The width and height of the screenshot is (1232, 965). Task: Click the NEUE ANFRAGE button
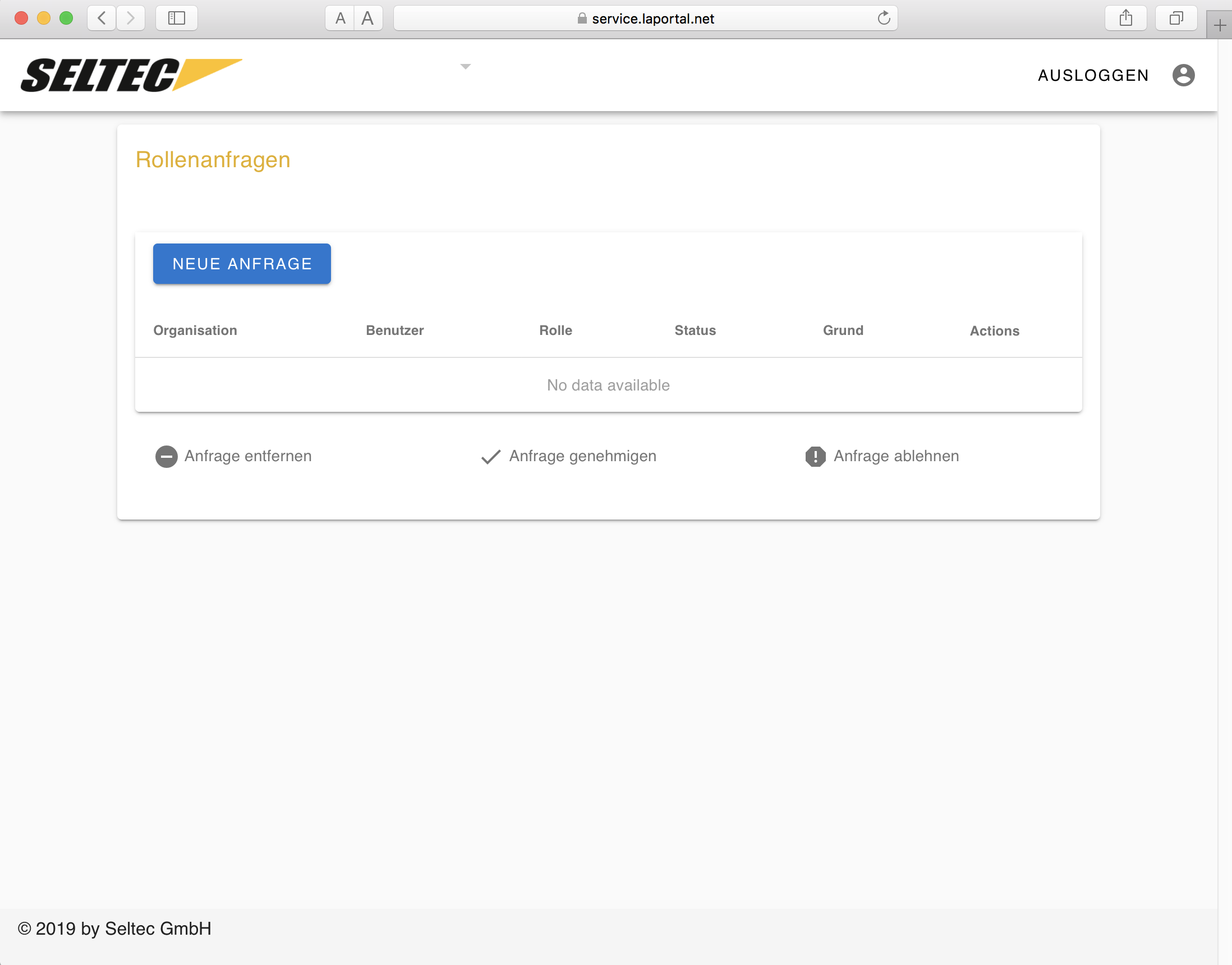(x=242, y=264)
